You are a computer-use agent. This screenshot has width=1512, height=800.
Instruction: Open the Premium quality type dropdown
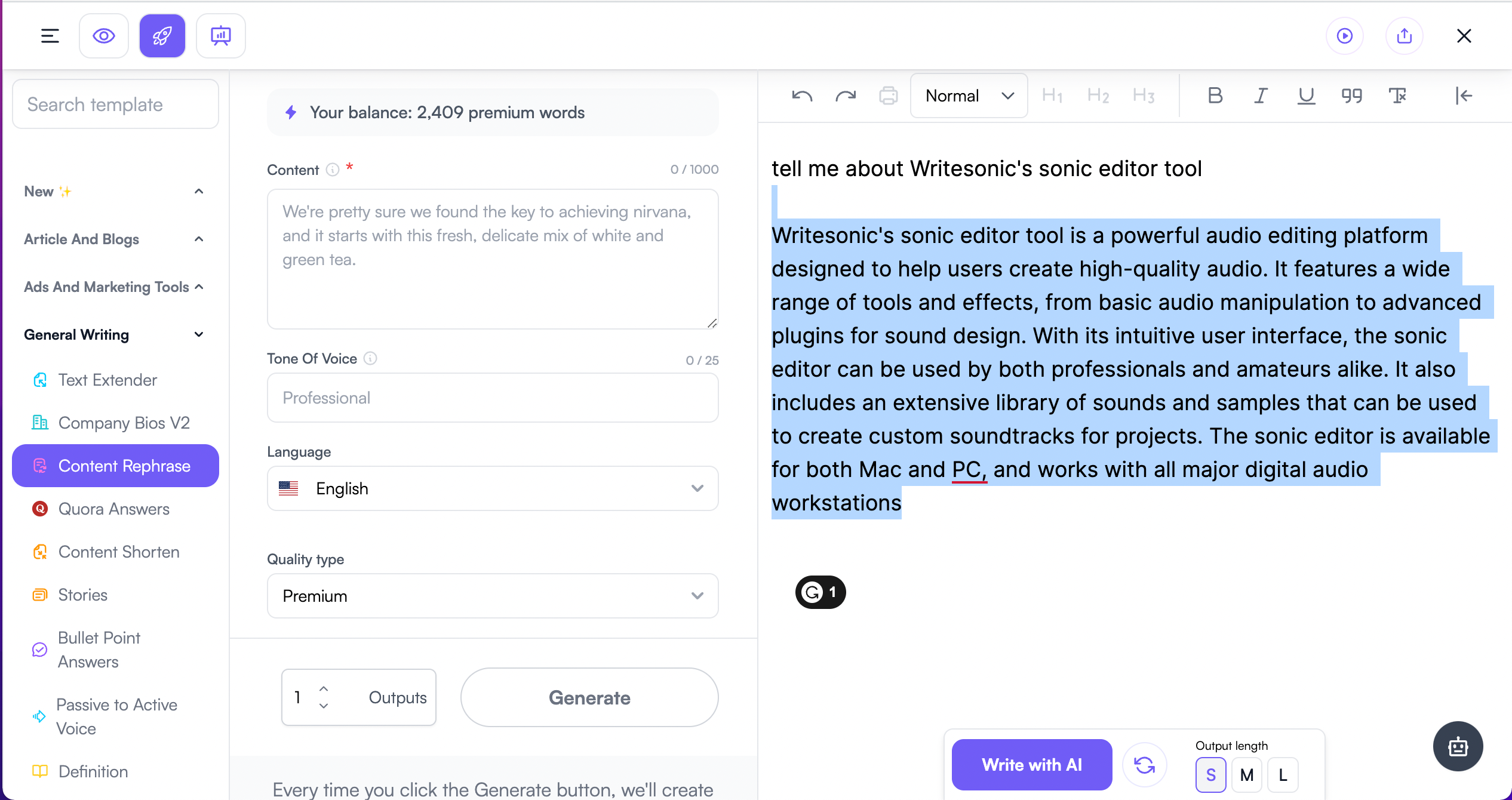(493, 596)
